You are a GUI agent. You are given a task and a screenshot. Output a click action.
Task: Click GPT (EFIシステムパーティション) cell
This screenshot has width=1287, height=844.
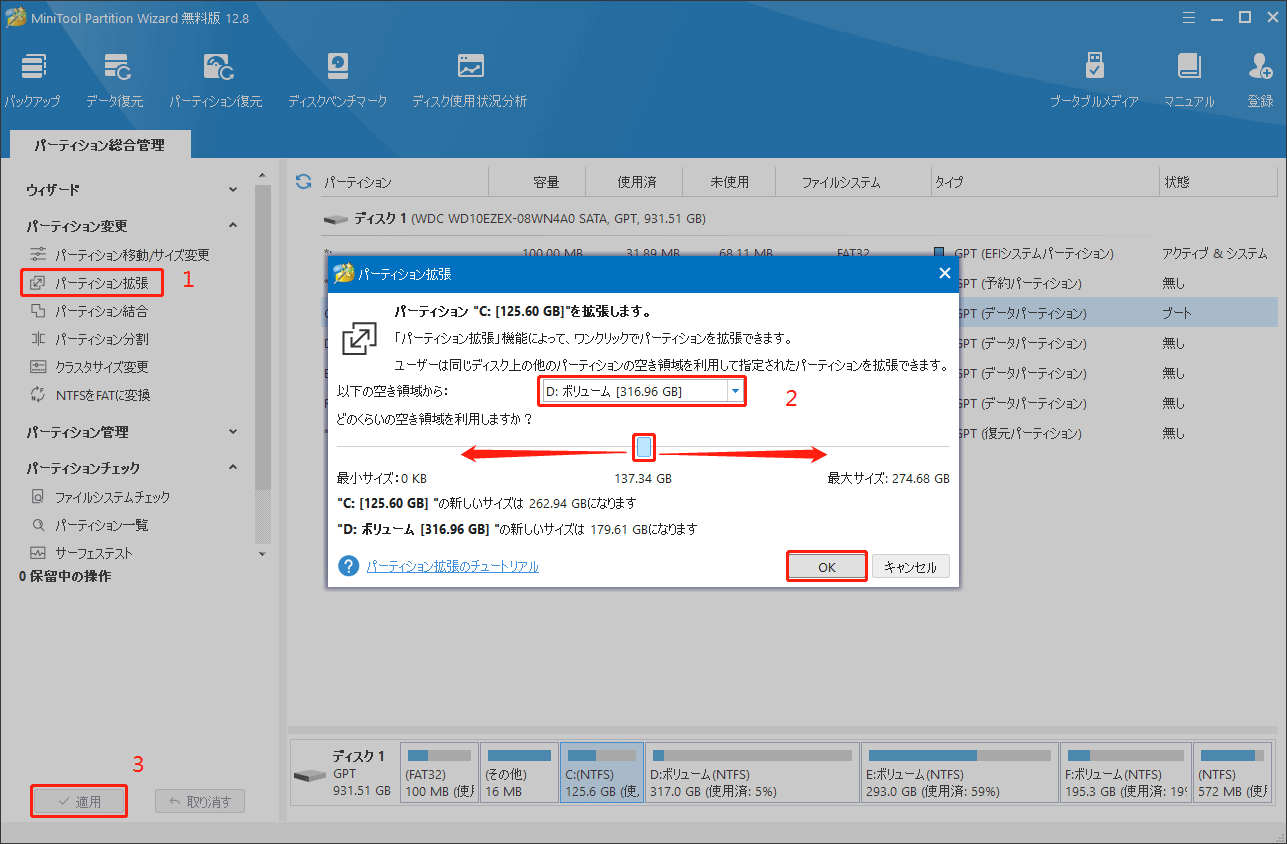tap(1035, 253)
